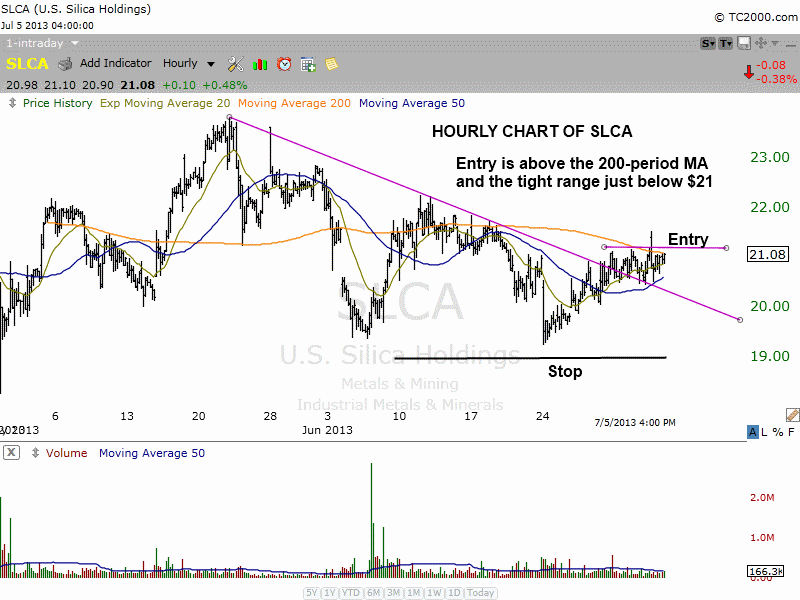Select Price History plot label

point(58,103)
